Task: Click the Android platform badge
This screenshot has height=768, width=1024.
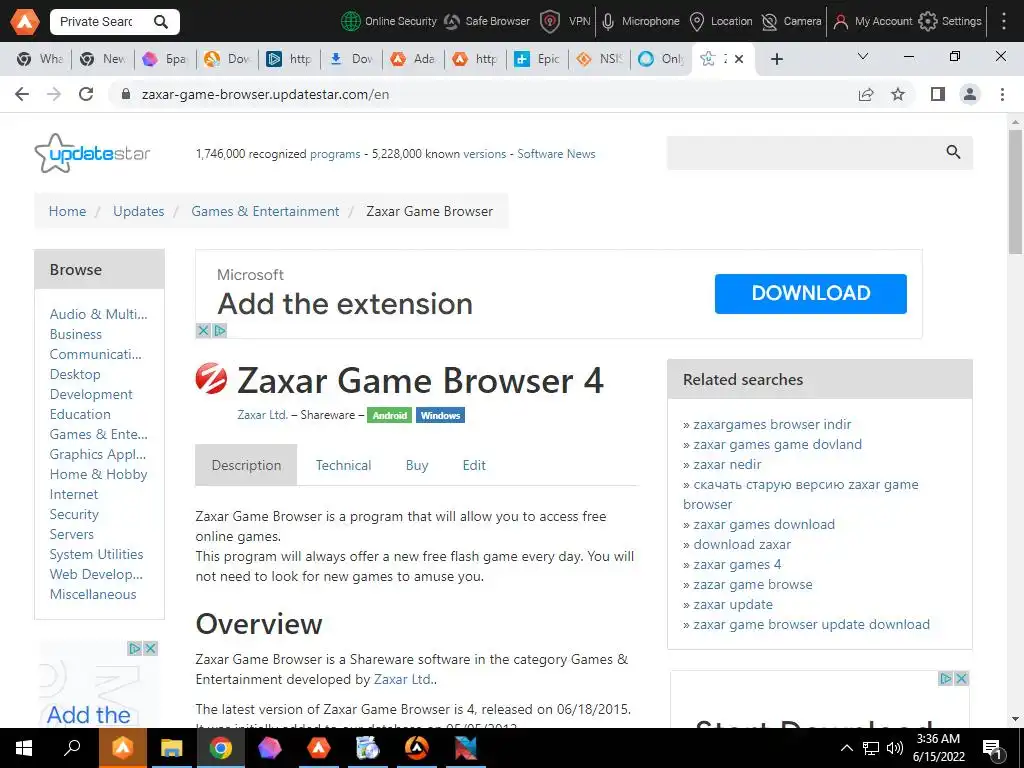Action: tap(389, 415)
